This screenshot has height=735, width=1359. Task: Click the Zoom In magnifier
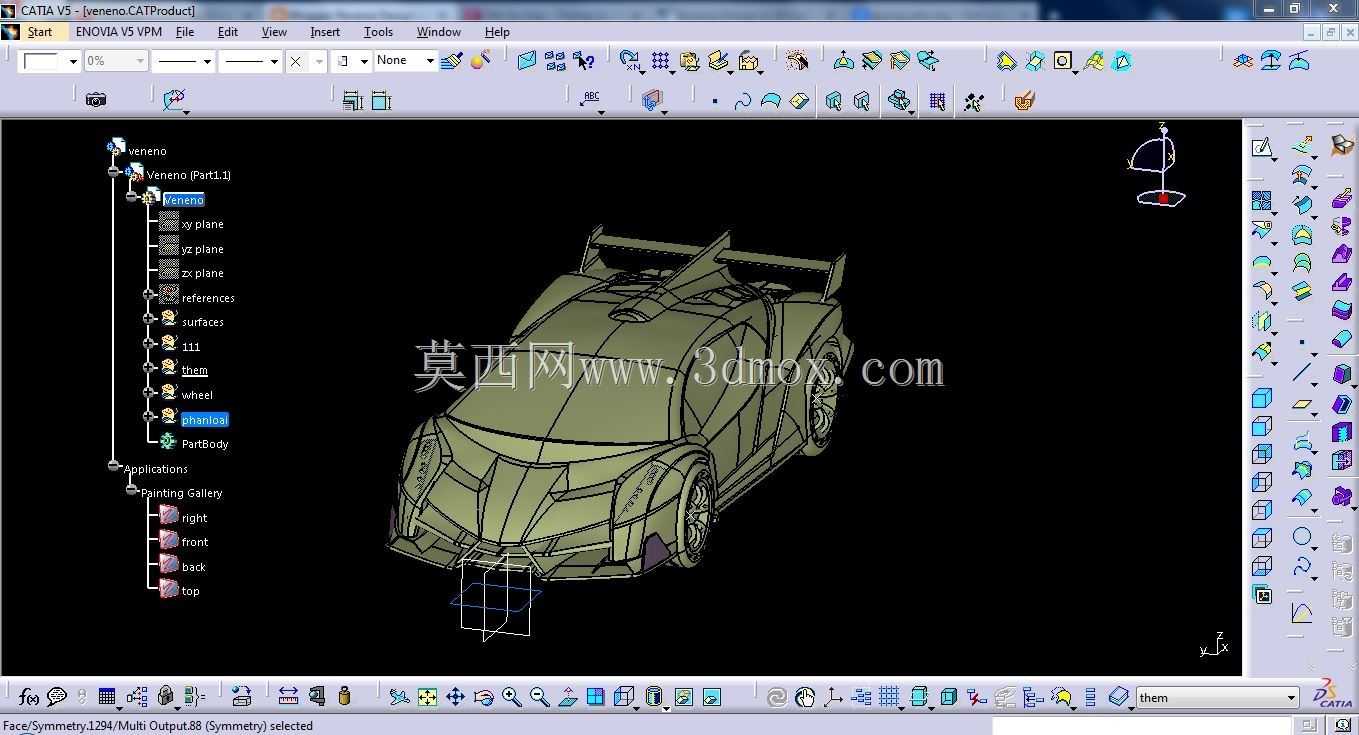pos(512,697)
